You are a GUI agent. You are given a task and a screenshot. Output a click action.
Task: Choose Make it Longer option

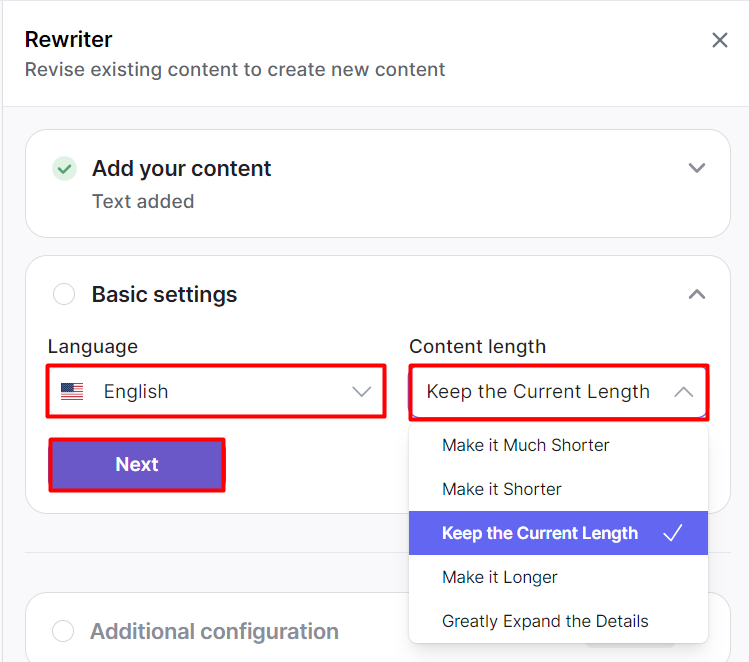pos(500,577)
